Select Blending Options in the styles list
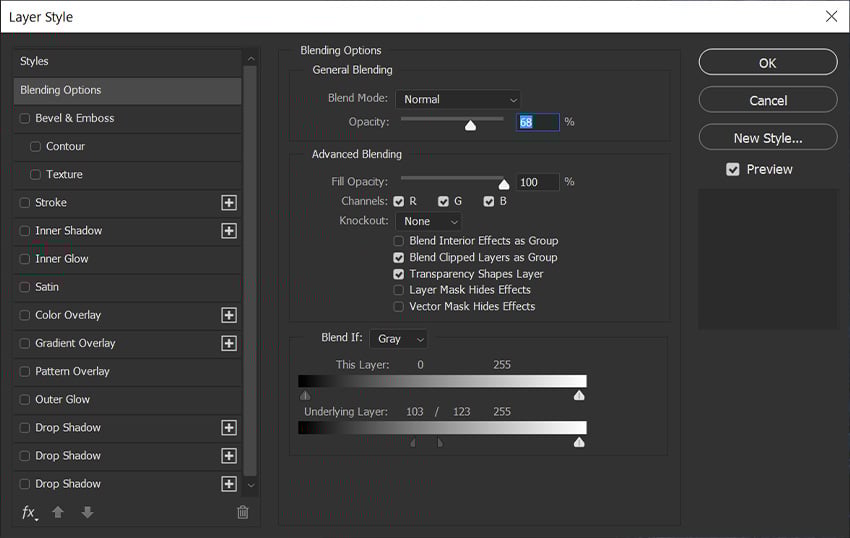This screenshot has height=538, width=850. point(127,90)
